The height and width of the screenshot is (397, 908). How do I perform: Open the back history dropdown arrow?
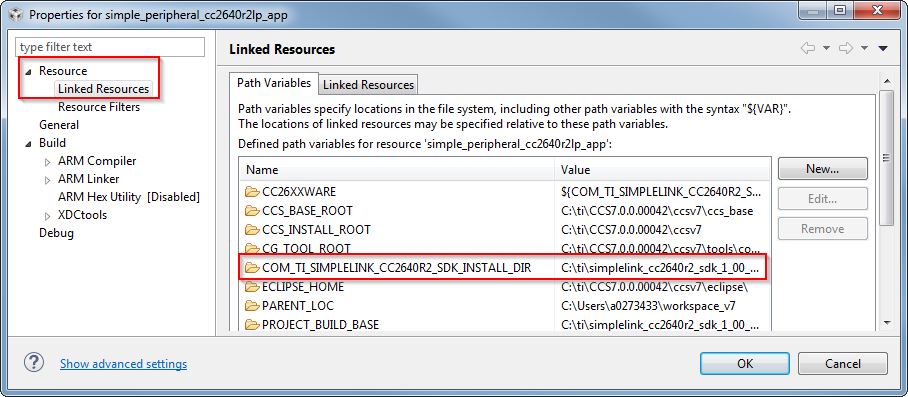click(x=826, y=48)
